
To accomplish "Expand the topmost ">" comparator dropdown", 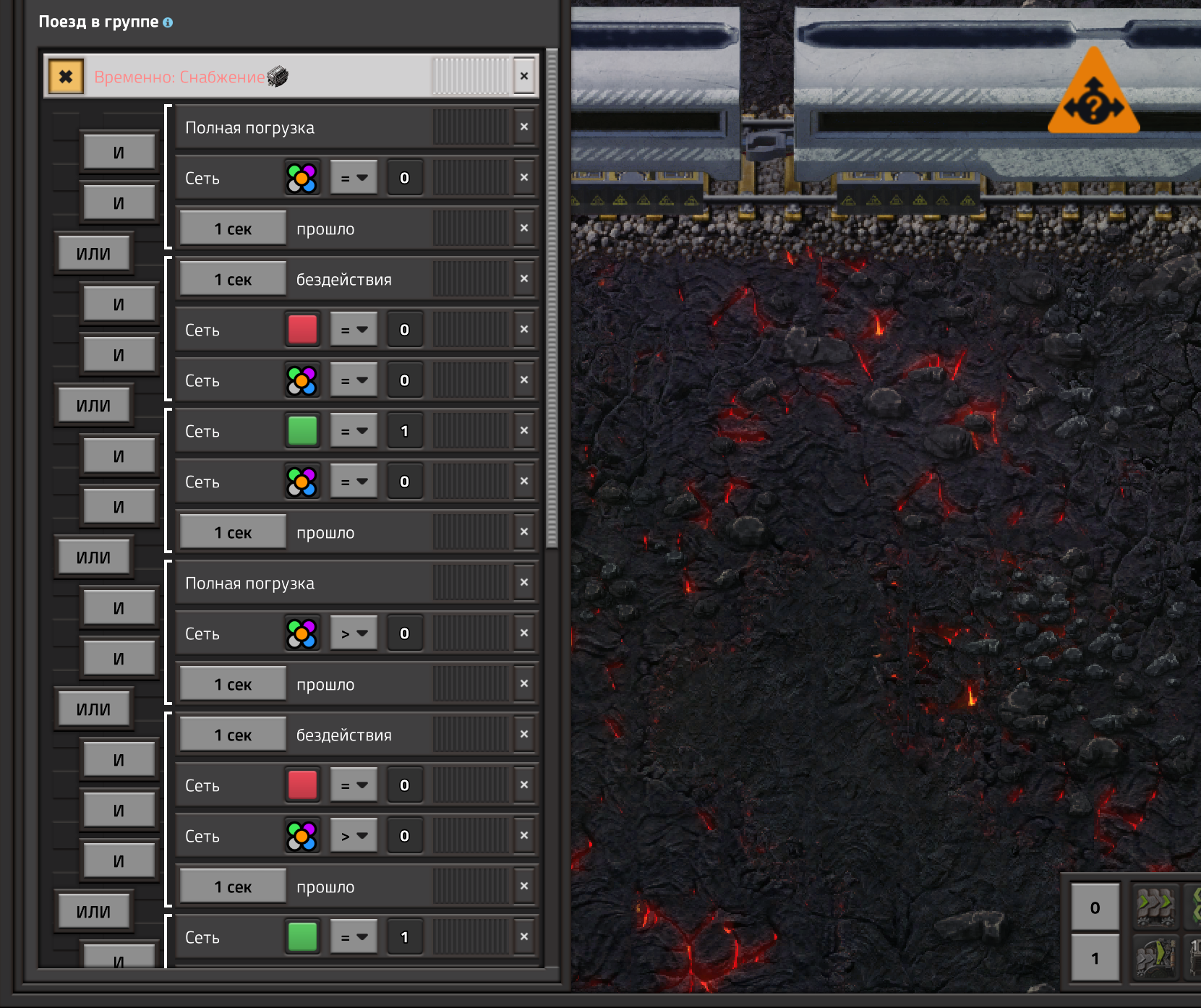I will click(x=354, y=633).
